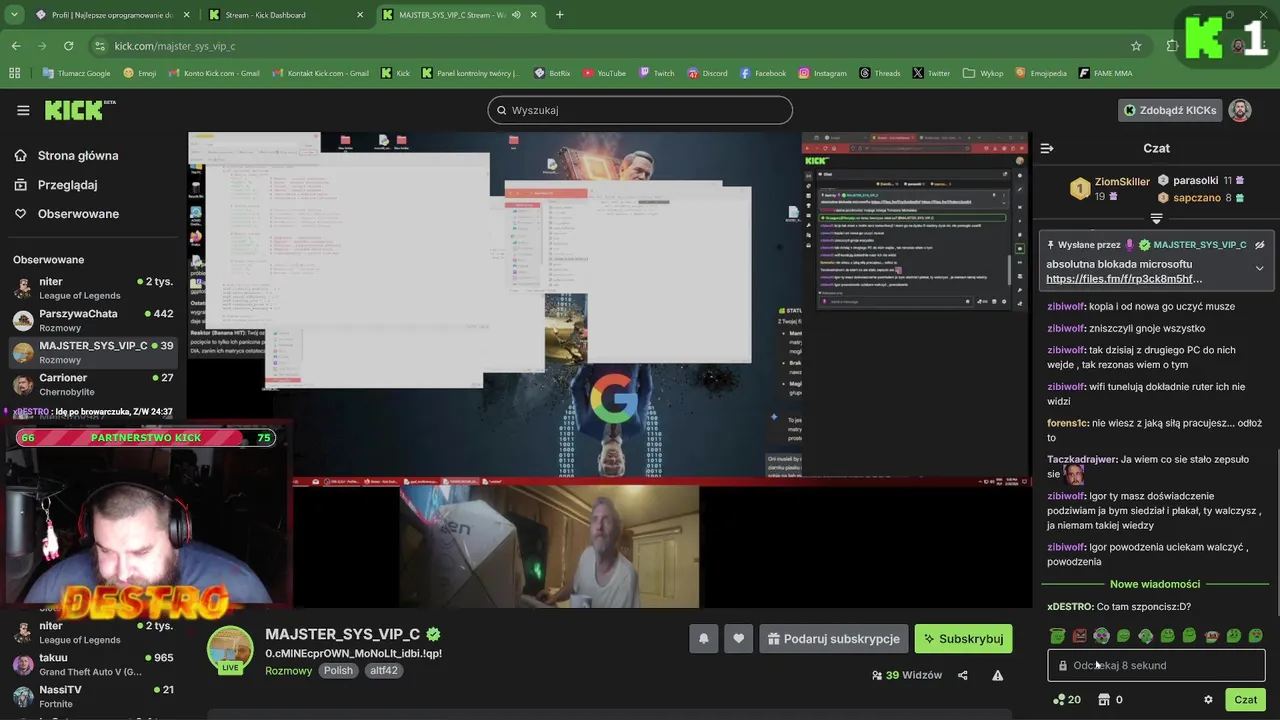The height and width of the screenshot is (720, 1280).
Task: Toggle the heart follow button
Action: point(738,639)
